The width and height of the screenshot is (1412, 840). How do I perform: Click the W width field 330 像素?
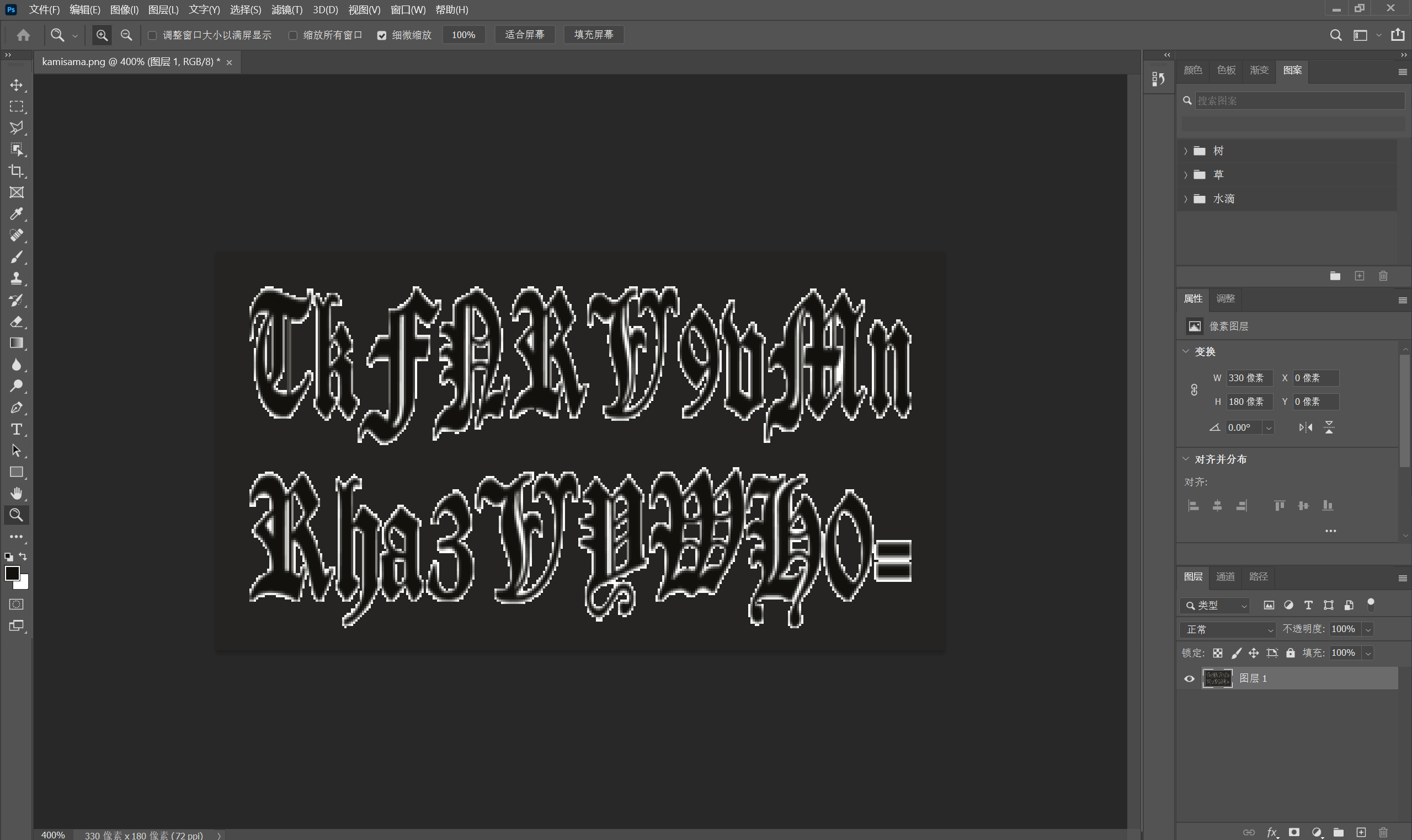point(1250,378)
